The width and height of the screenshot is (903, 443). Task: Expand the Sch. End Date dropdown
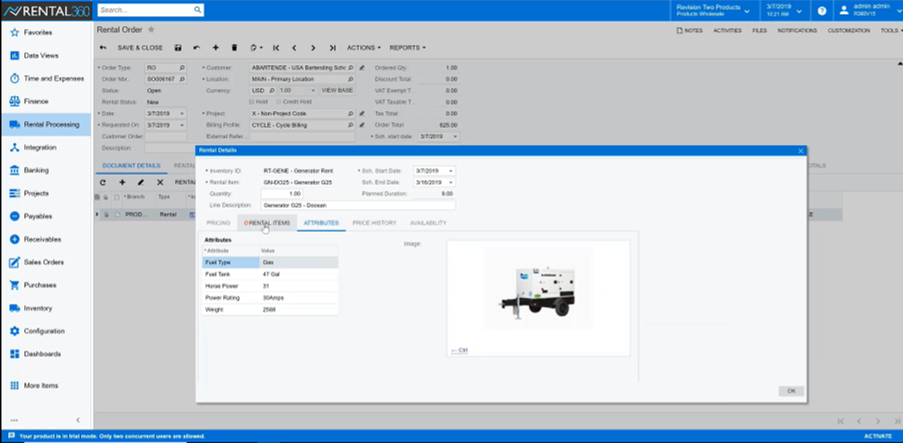(x=450, y=182)
